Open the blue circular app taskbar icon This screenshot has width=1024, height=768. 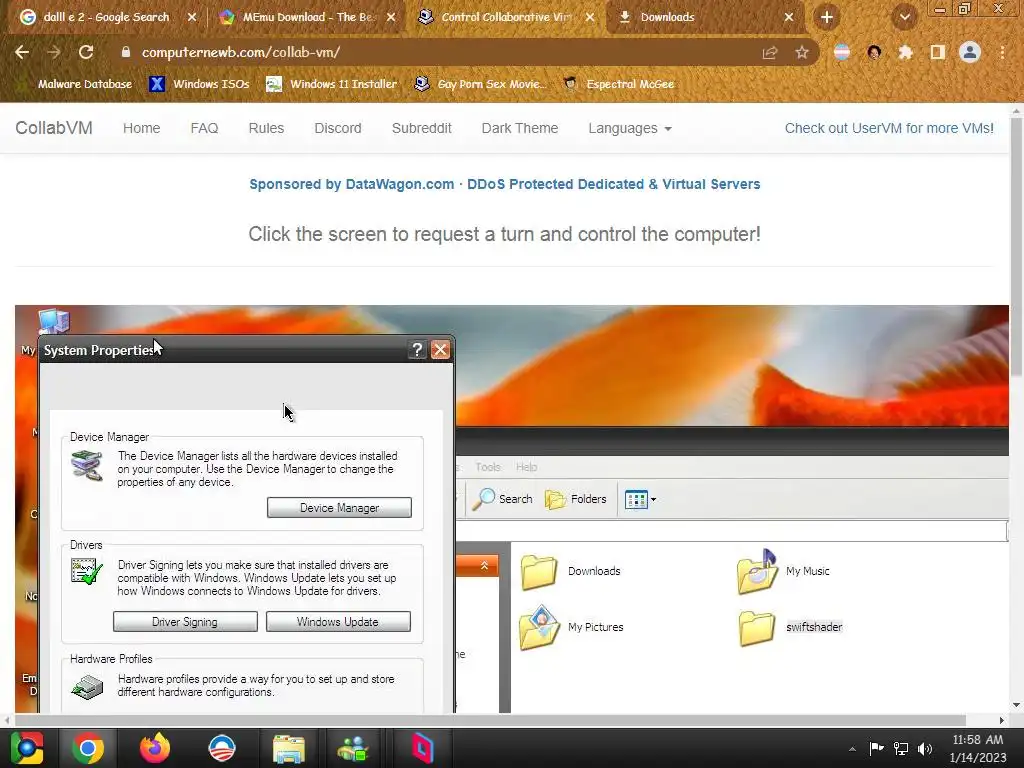pos(222,748)
